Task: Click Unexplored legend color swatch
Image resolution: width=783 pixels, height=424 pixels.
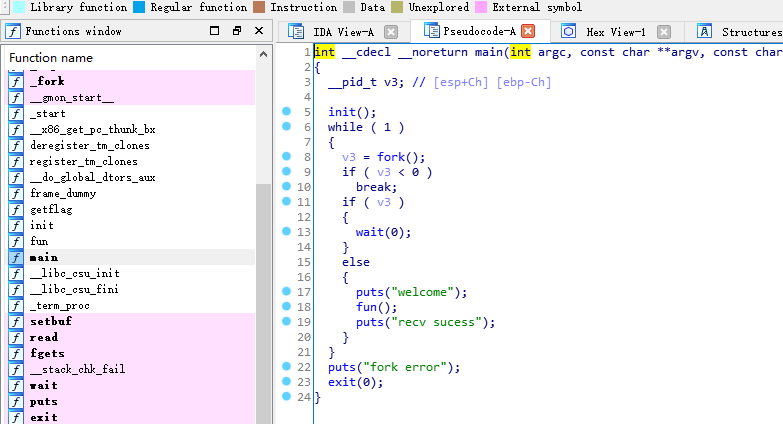Action: (397, 7)
